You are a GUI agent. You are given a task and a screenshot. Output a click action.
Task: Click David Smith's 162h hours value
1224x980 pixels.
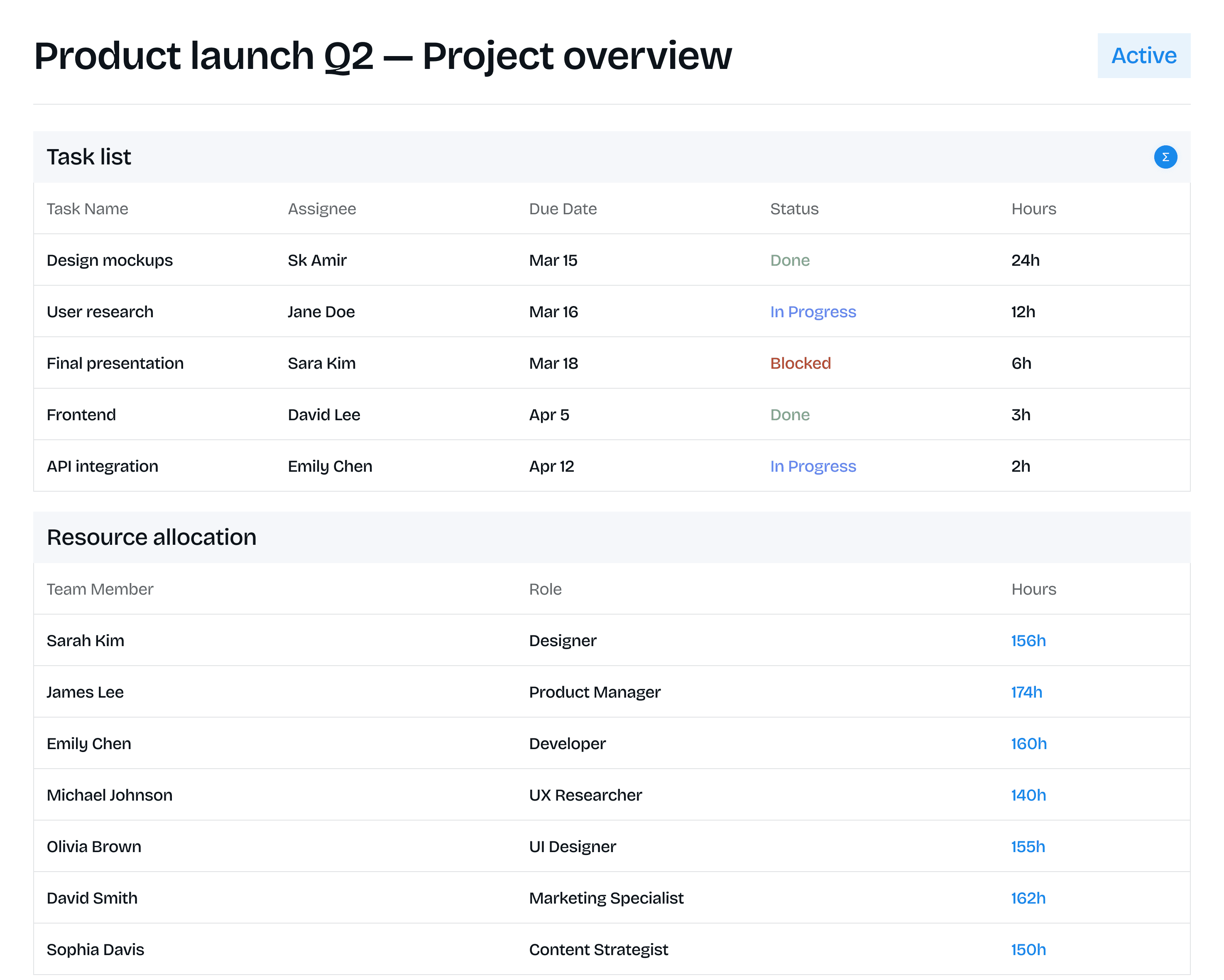(x=1028, y=898)
